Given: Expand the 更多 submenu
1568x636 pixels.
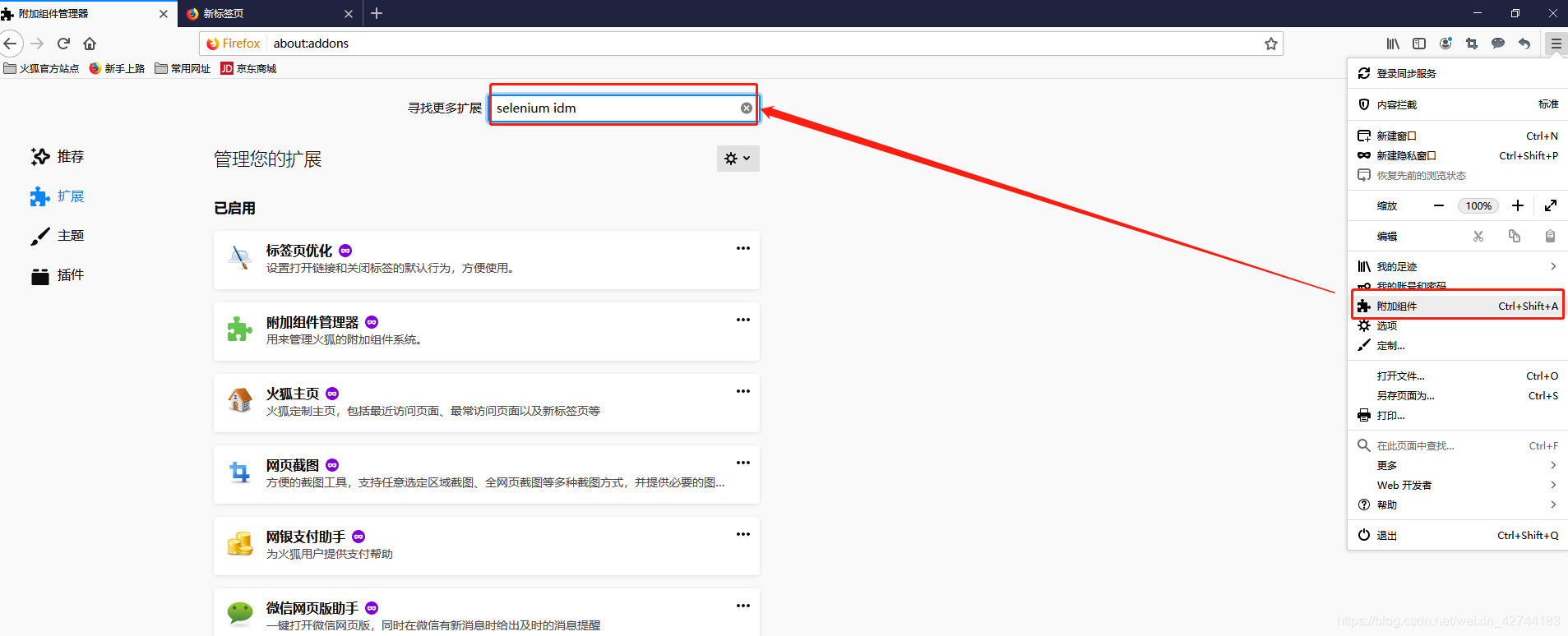Looking at the screenshot, I should point(1458,465).
